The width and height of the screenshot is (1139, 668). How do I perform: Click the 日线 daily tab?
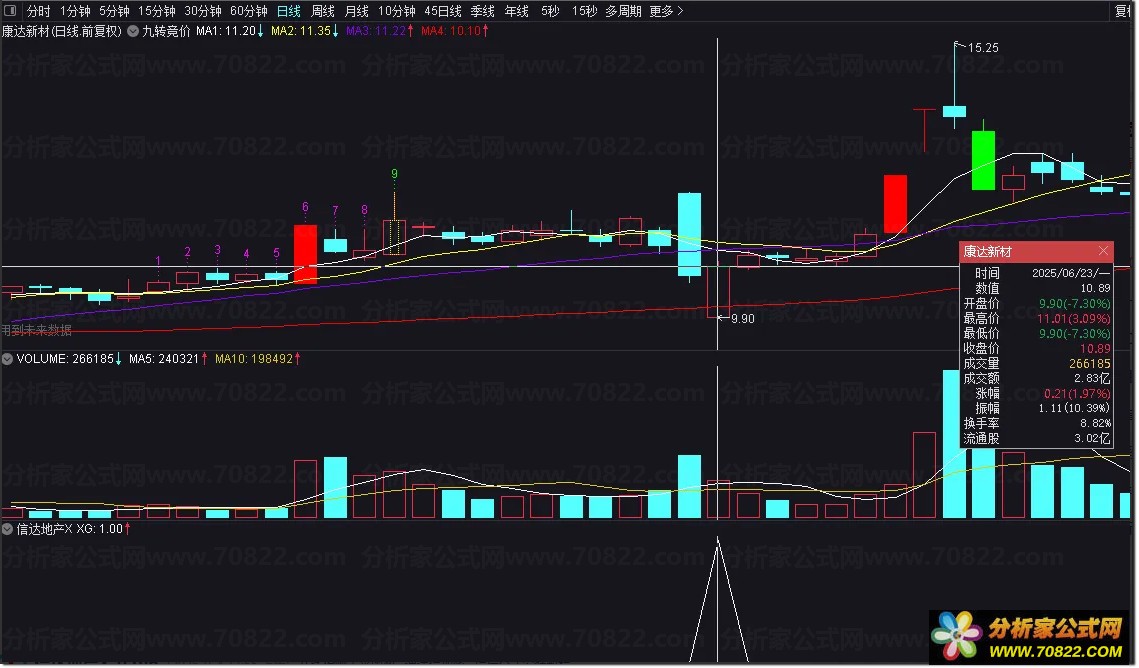click(289, 11)
